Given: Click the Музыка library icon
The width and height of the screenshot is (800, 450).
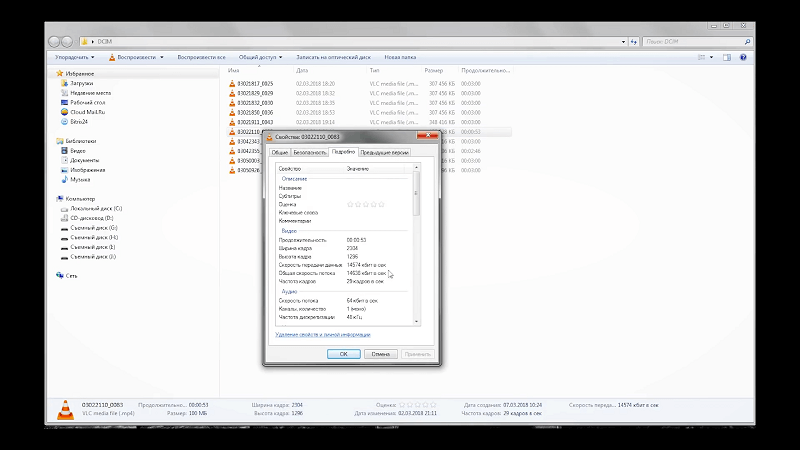Looking at the screenshot, I should tap(64, 179).
